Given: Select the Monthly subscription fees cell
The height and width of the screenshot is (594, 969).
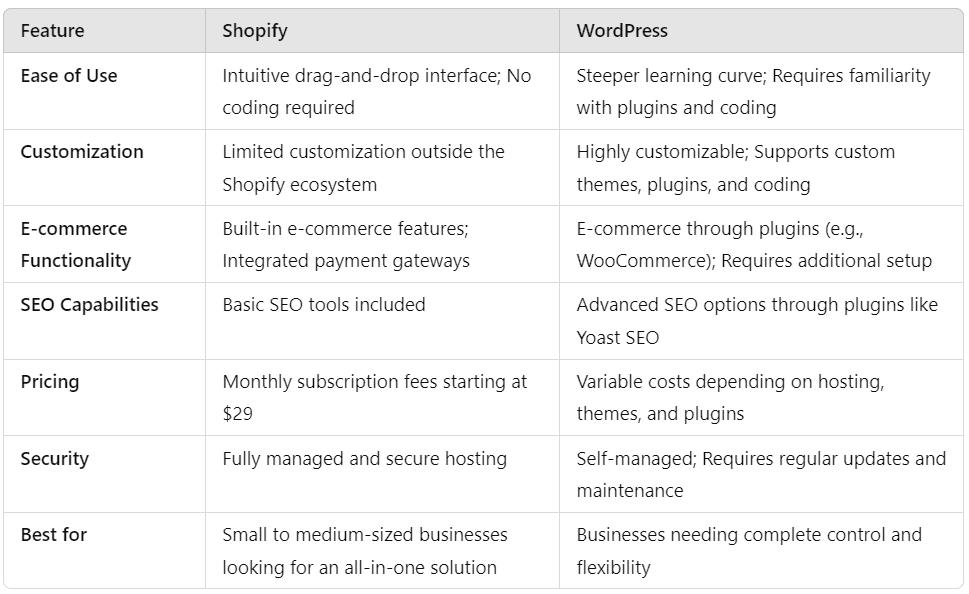Looking at the screenshot, I should tap(375, 397).
